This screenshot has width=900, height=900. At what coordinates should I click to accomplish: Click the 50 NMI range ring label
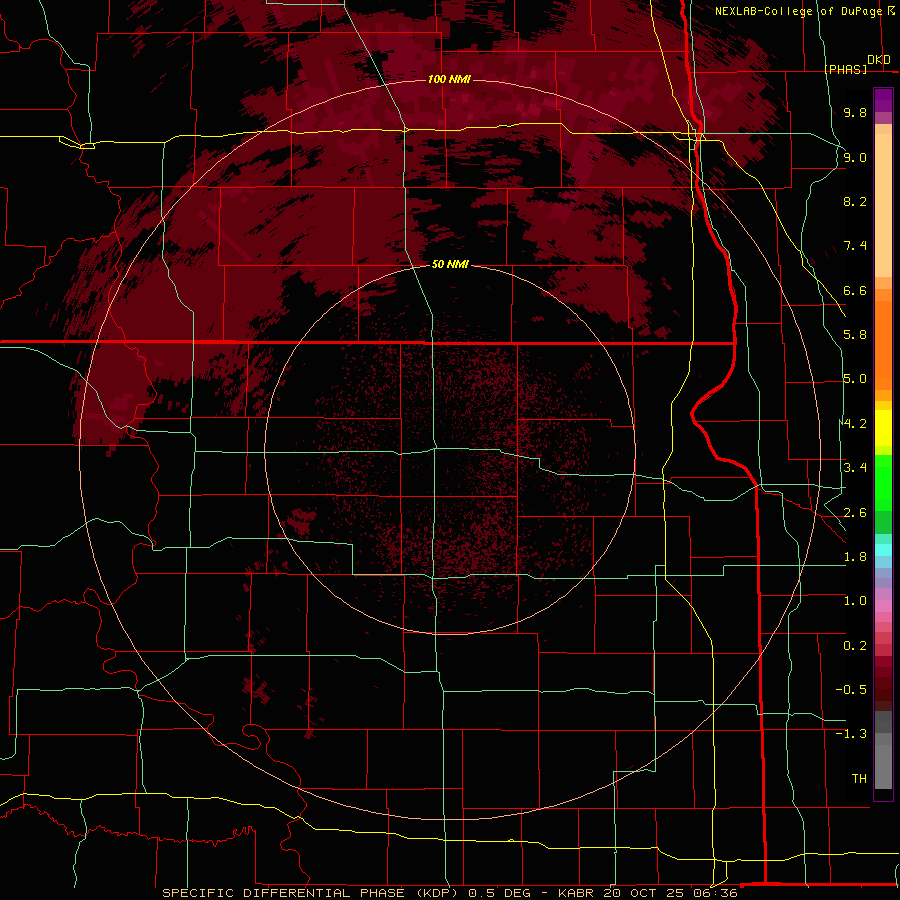(450, 264)
